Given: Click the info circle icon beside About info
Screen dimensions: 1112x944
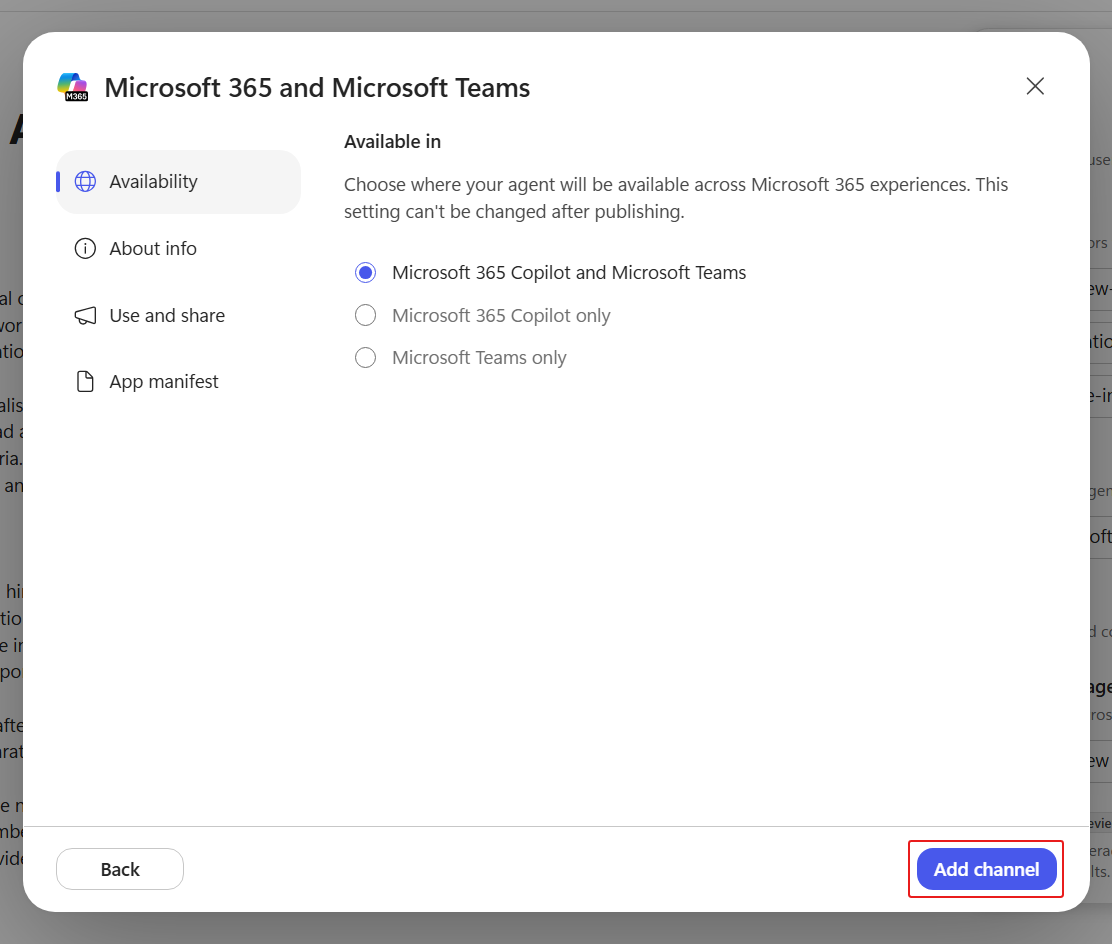Looking at the screenshot, I should click(x=85, y=248).
